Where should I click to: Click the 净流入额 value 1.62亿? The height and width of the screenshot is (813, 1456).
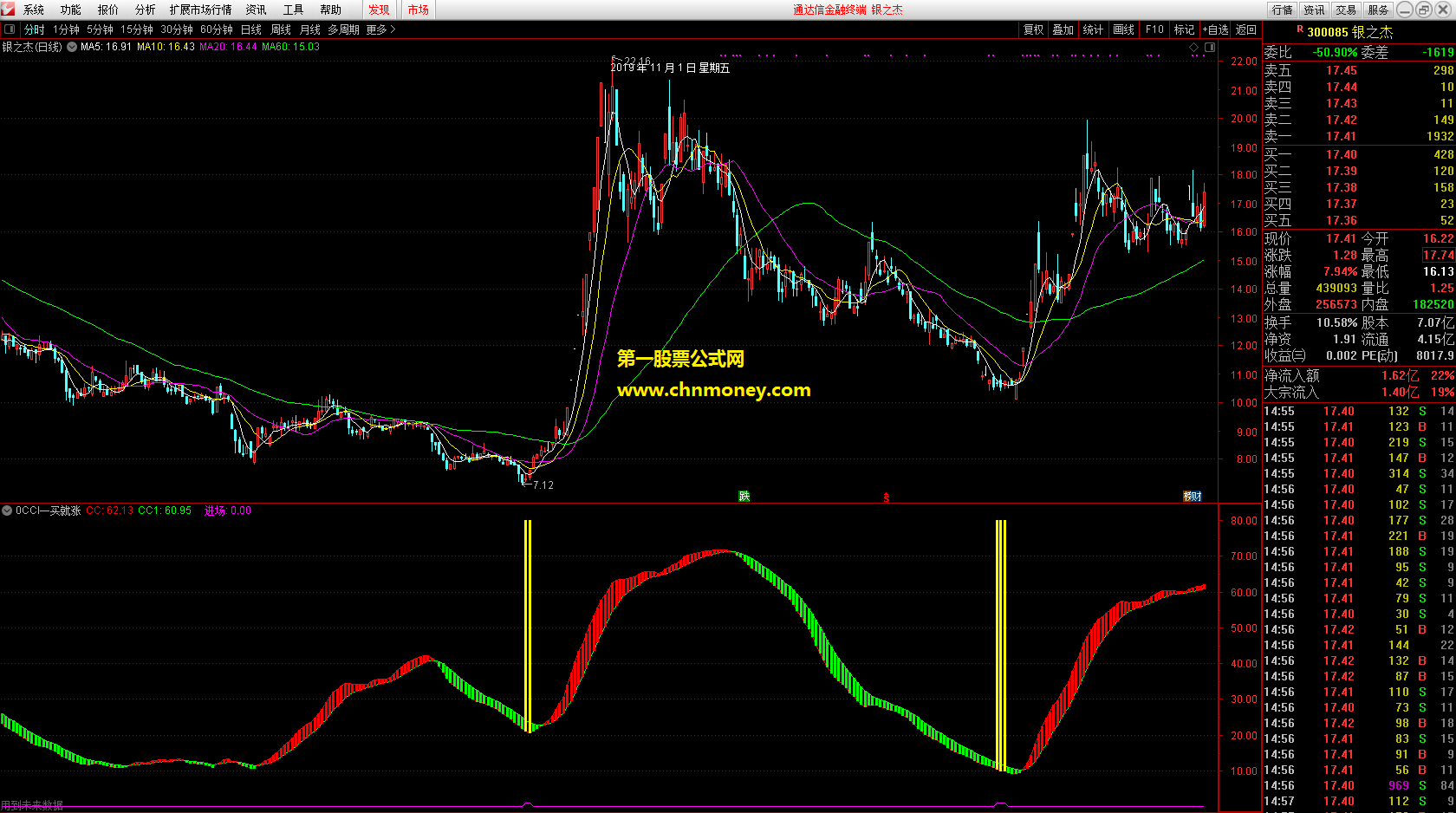click(1401, 375)
